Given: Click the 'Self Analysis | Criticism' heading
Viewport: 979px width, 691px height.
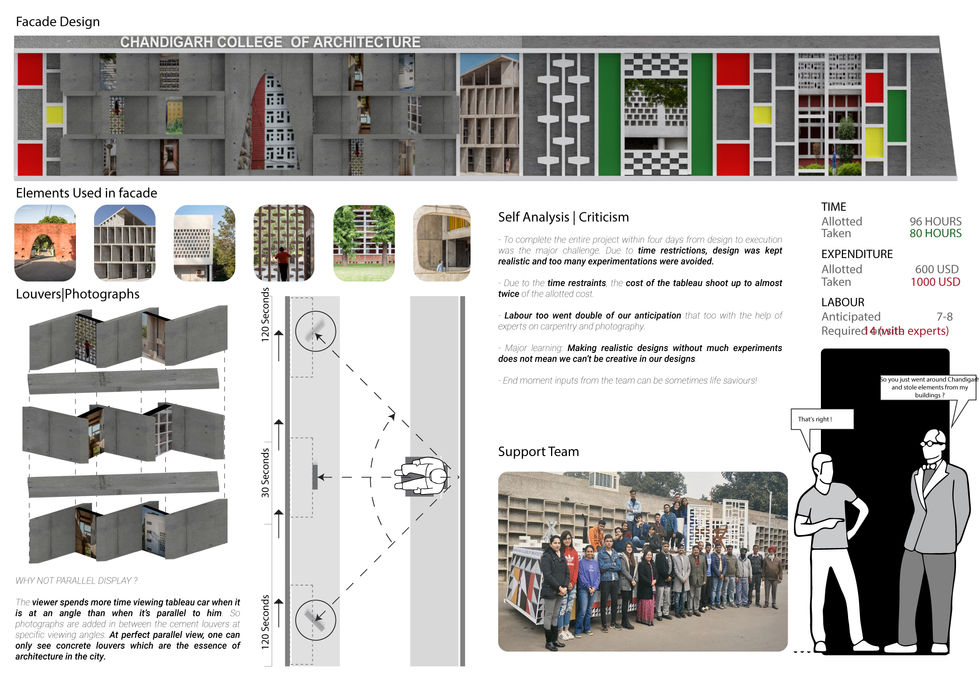Looking at the screenshot, I should (563, 217).
